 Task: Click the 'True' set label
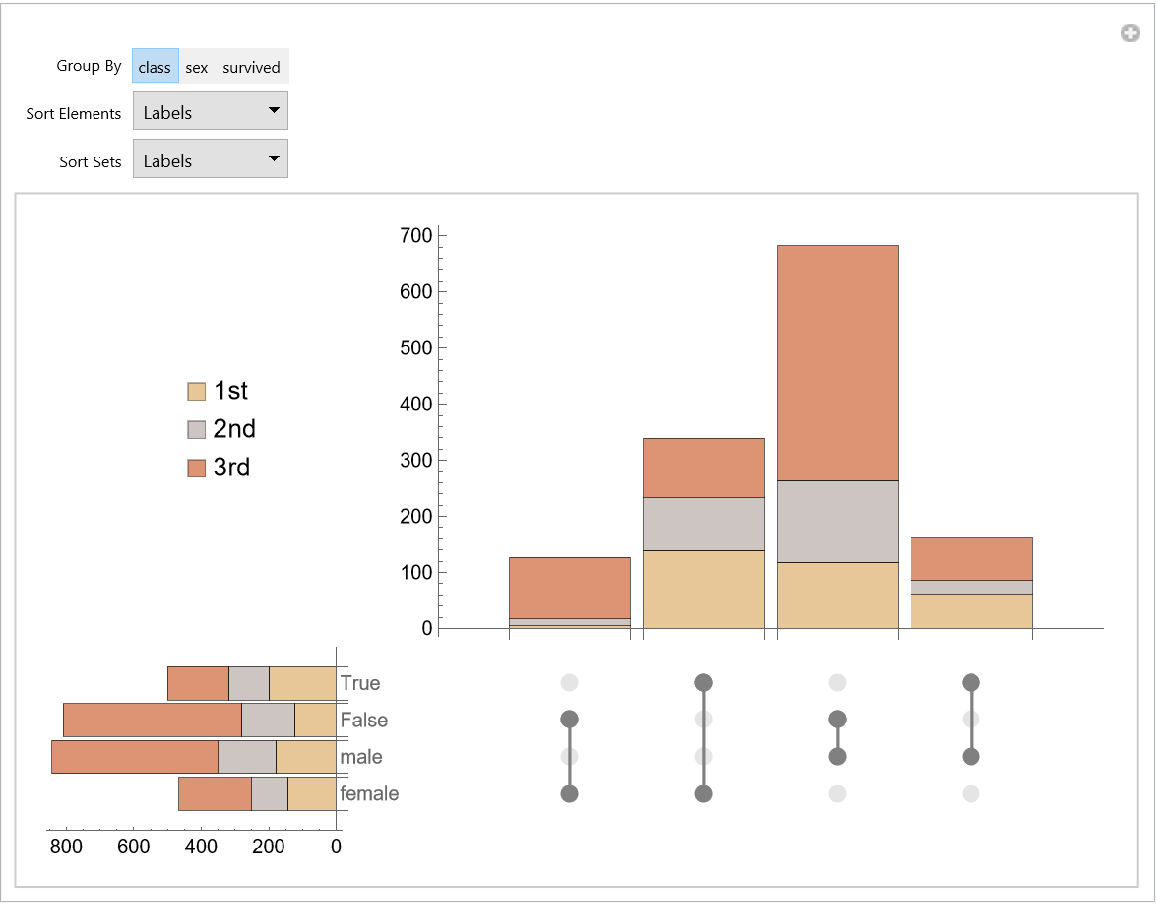coord(360,683)
